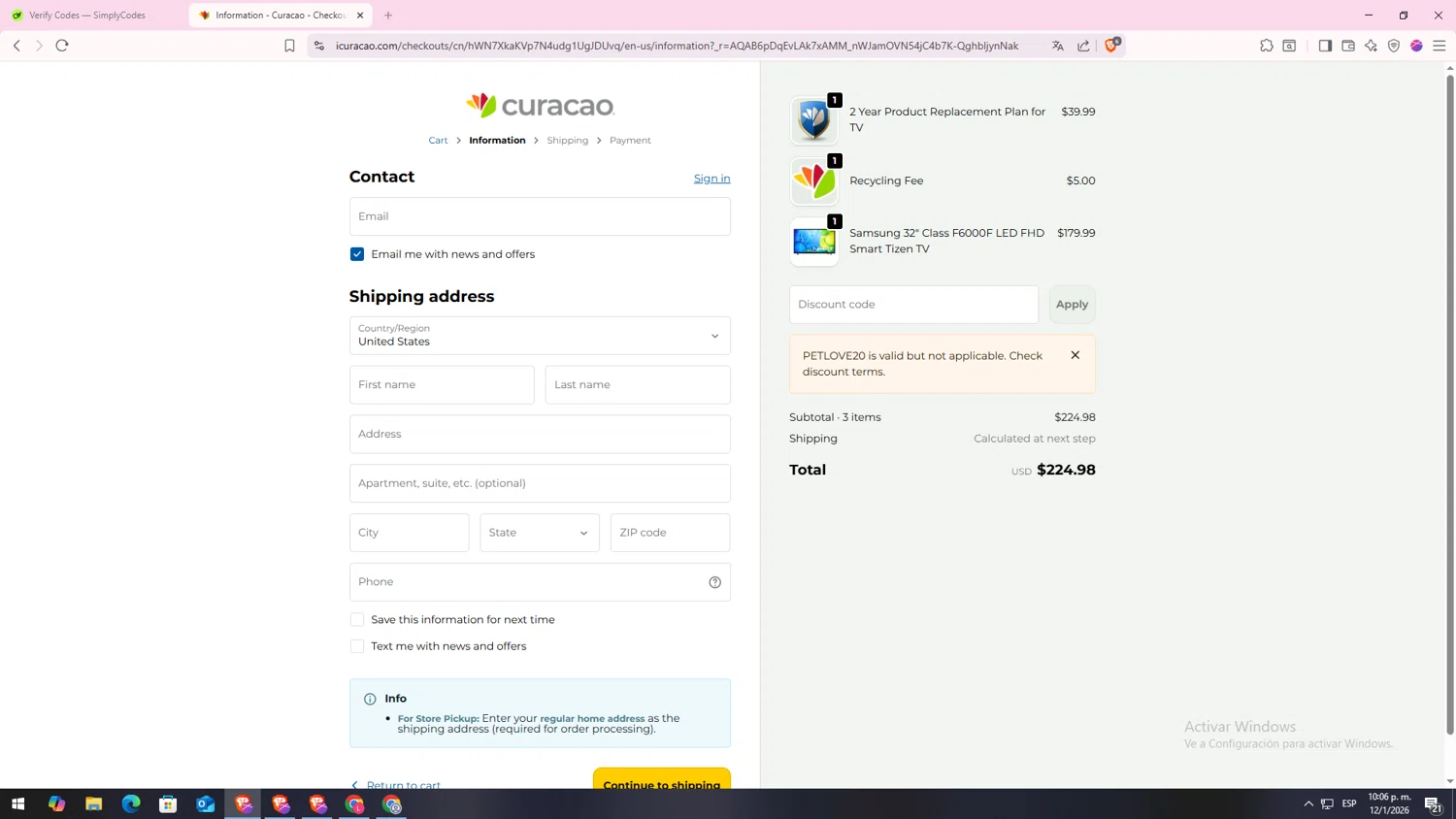Open the Country/Region dropdown
This screenshot has height=819, width=1456.
coord(540,336)
